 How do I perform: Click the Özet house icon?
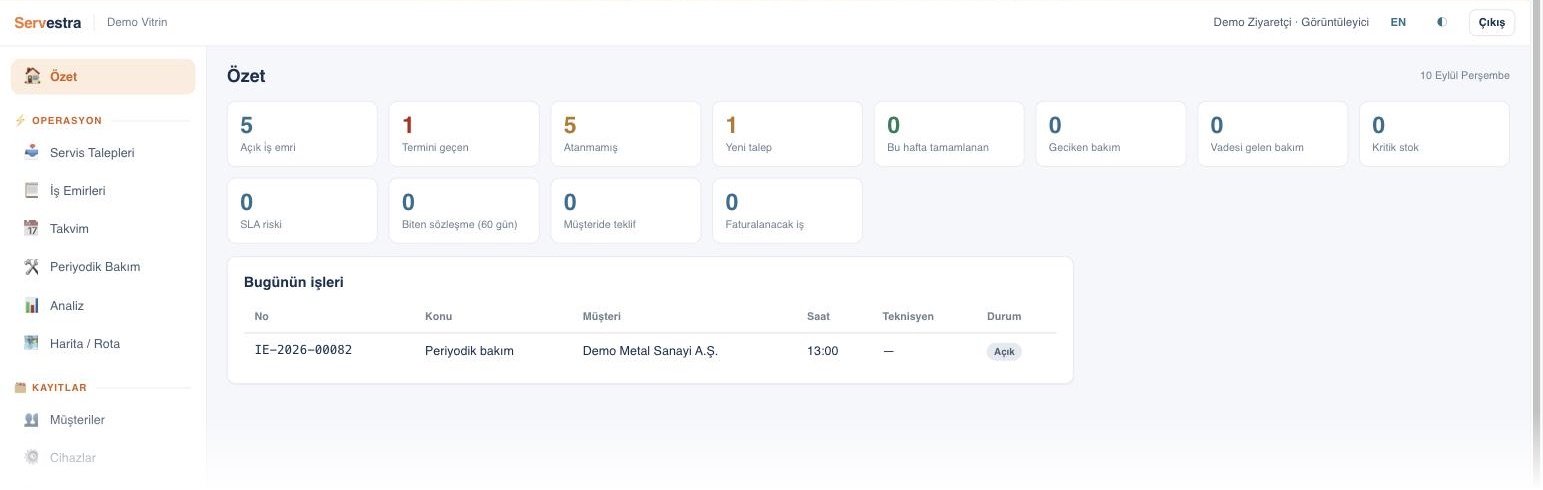[x=32, y=76]
